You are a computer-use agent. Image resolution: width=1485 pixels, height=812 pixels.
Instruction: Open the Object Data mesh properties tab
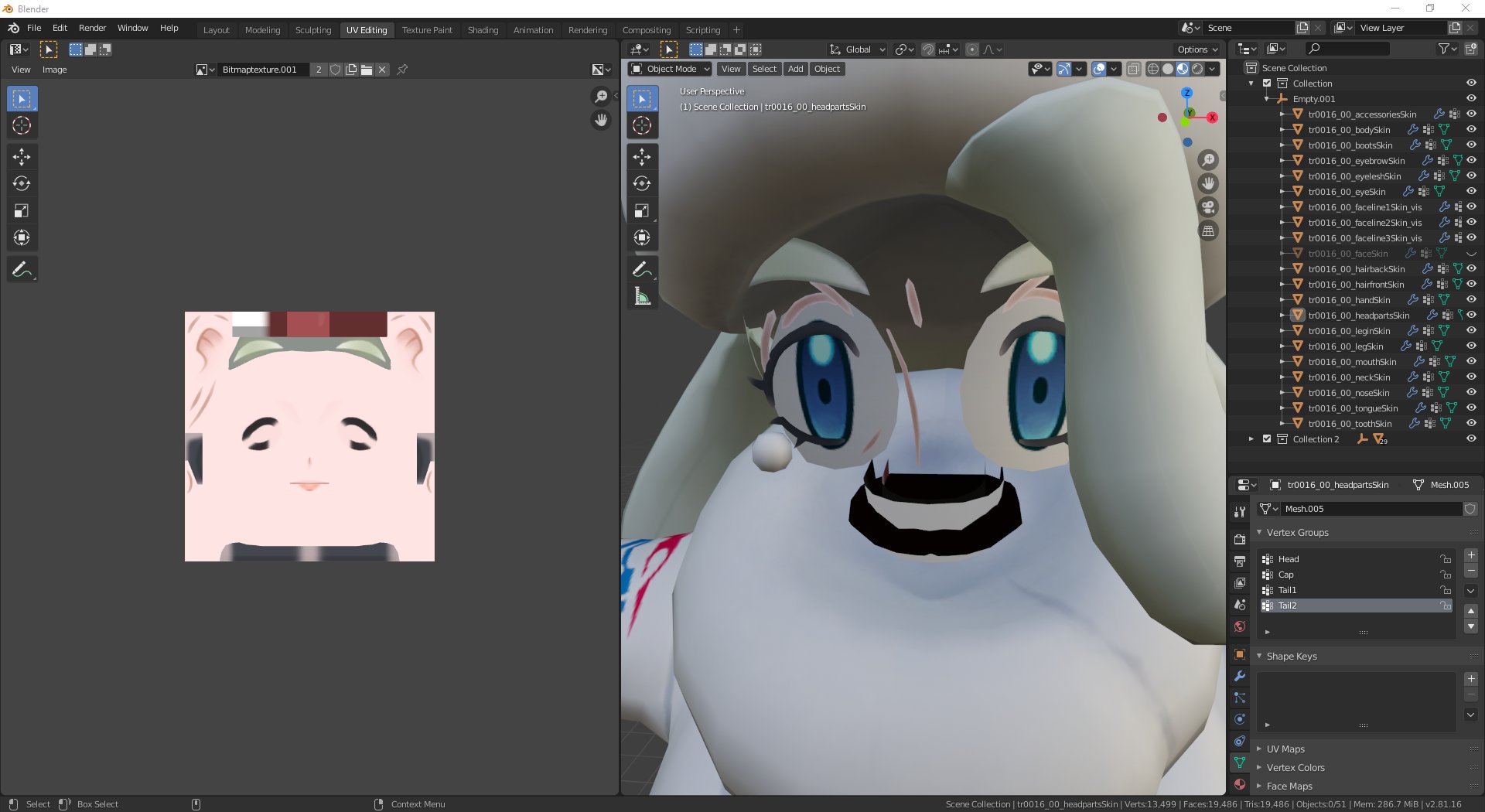(1240, 763)
